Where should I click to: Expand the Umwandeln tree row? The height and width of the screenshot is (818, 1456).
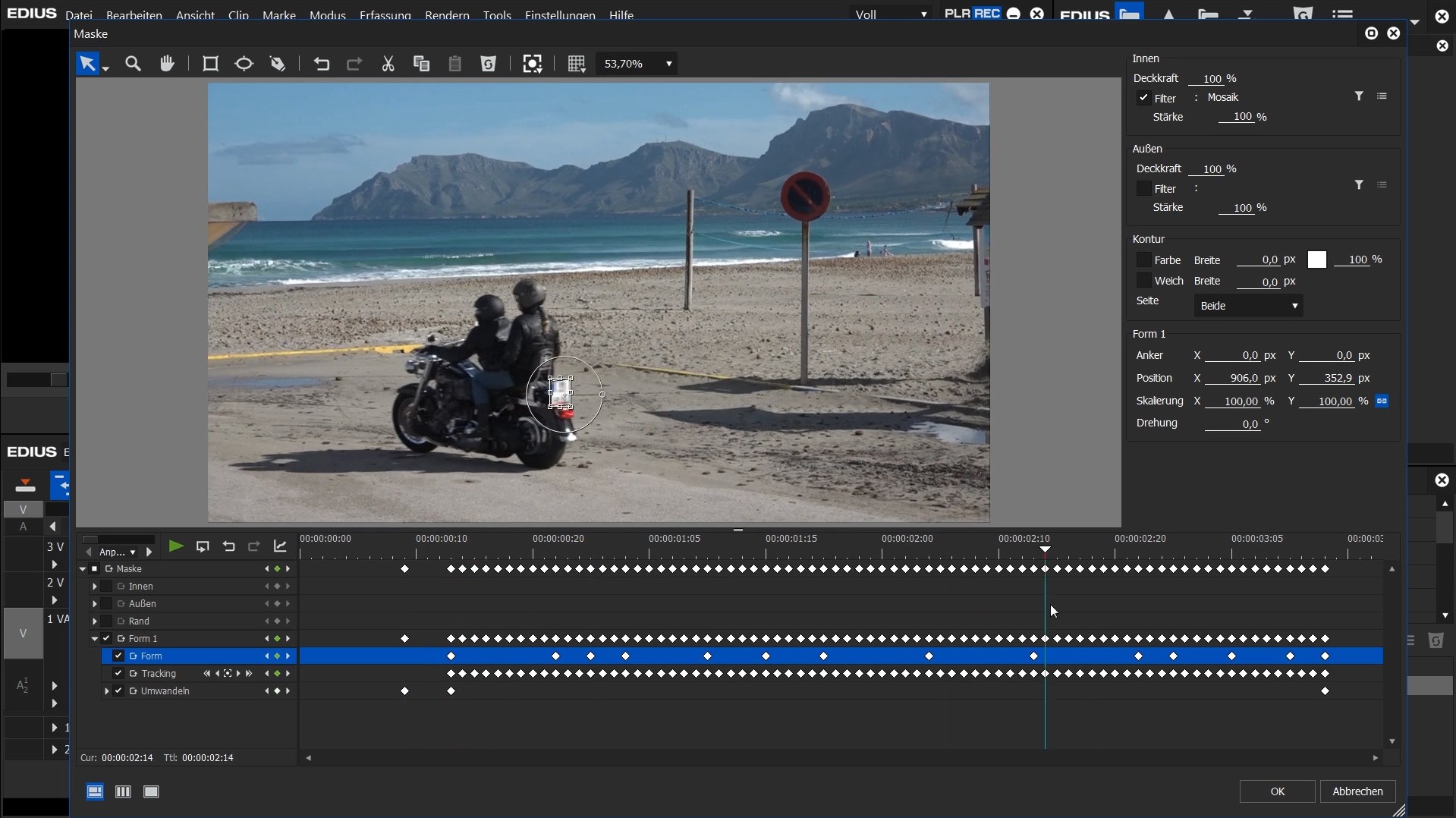106,691
